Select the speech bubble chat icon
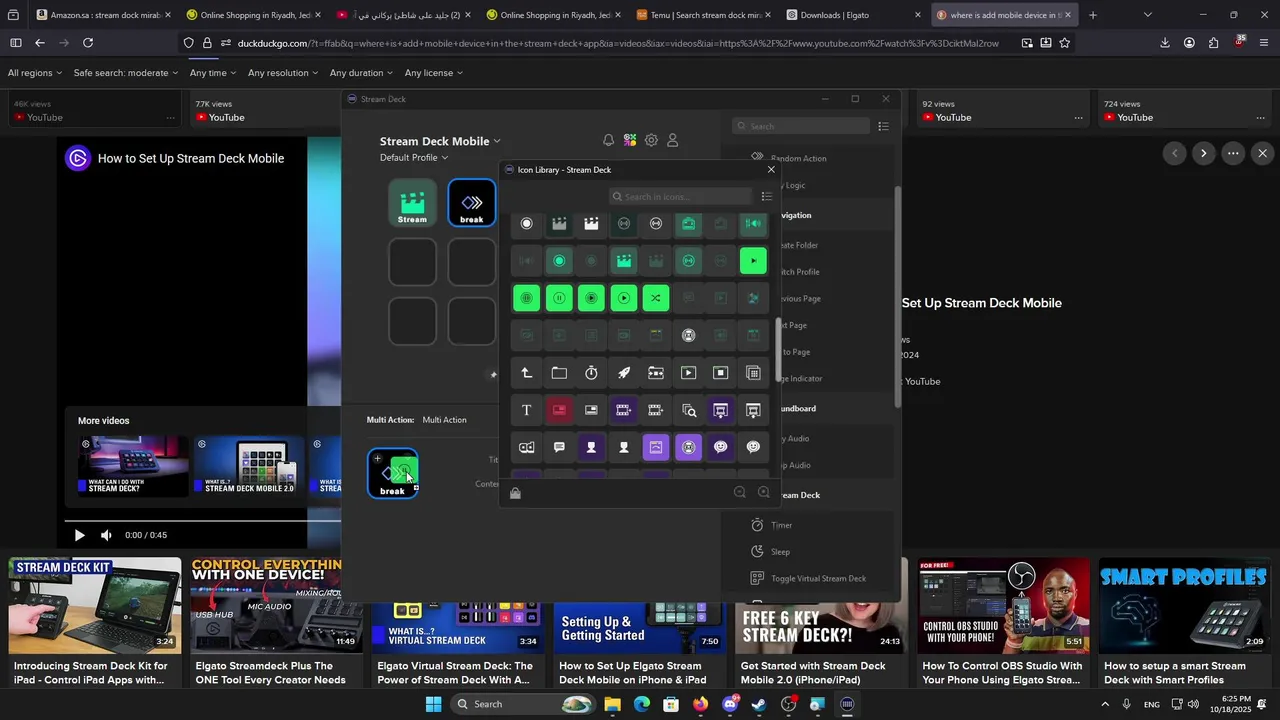This screenshot has height=720, width=1280. 559,447
